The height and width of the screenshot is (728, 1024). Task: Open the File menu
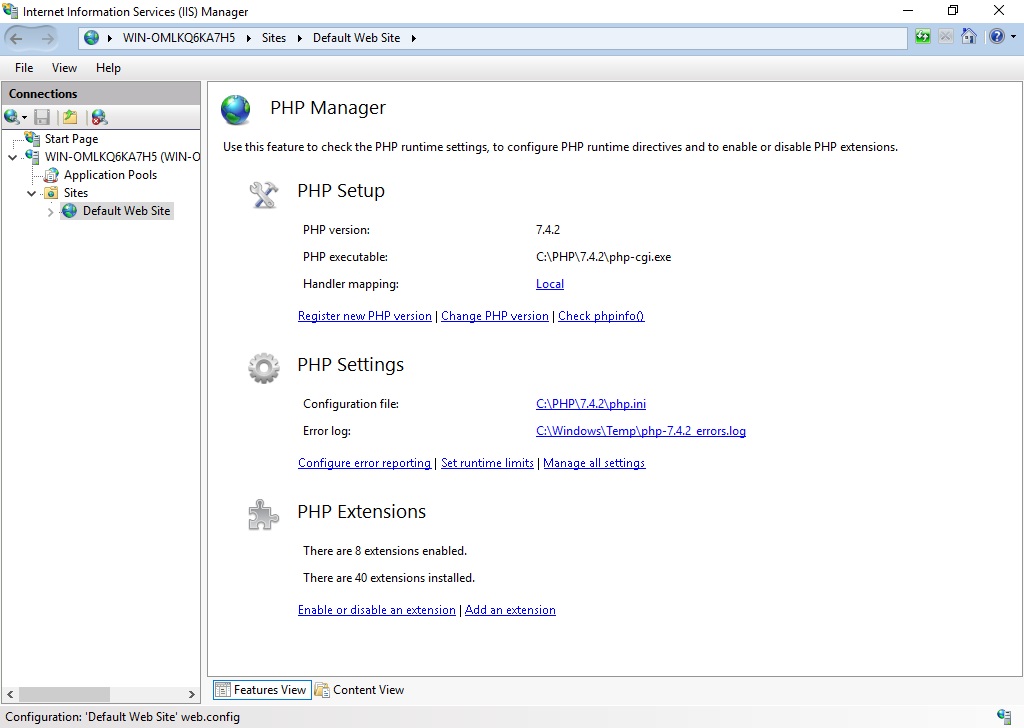[24, 68]
